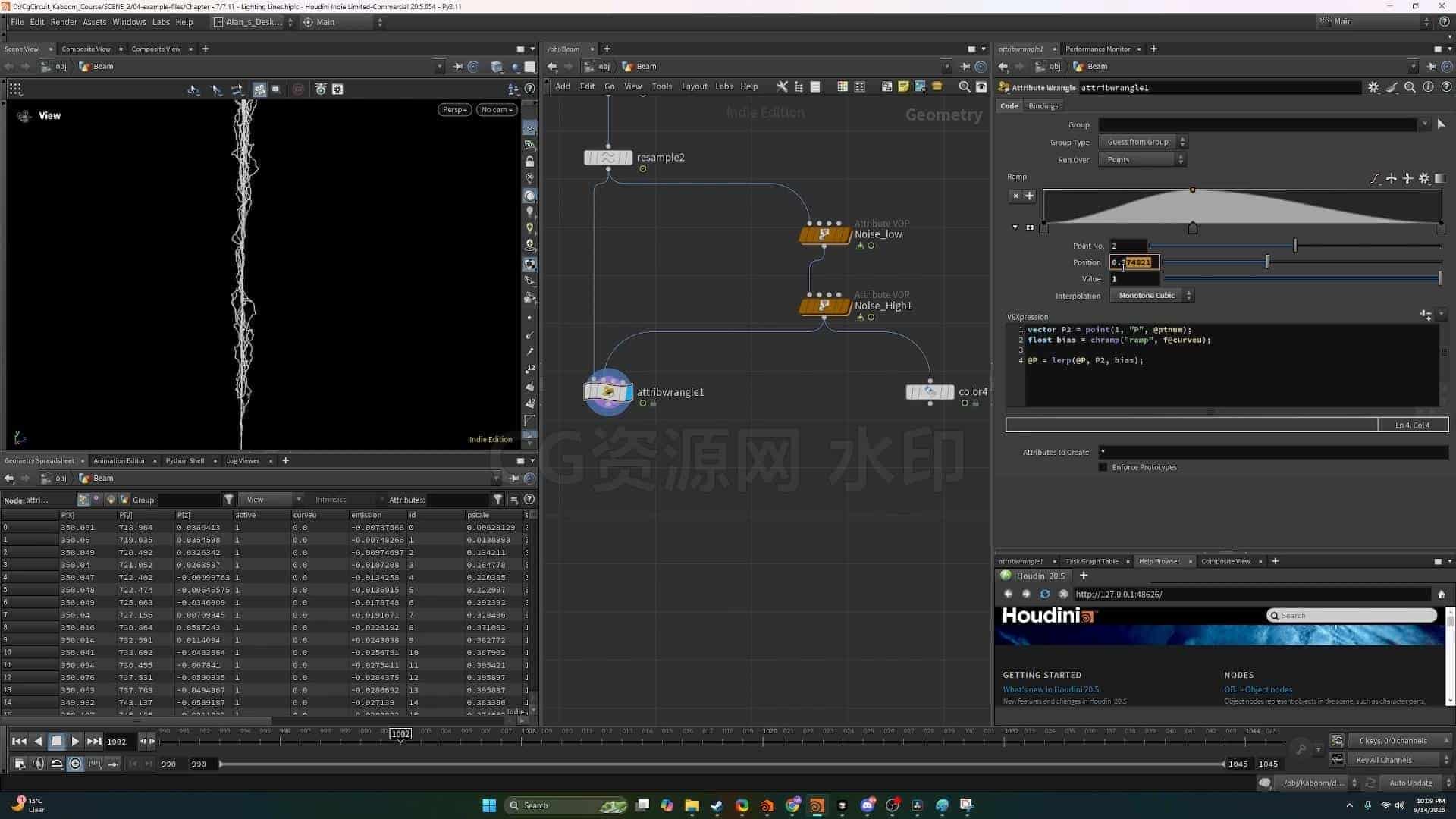Adjust the ramp Position slider handle
This screenshot has height=819, width=1456.
(x=1266, y=262)
